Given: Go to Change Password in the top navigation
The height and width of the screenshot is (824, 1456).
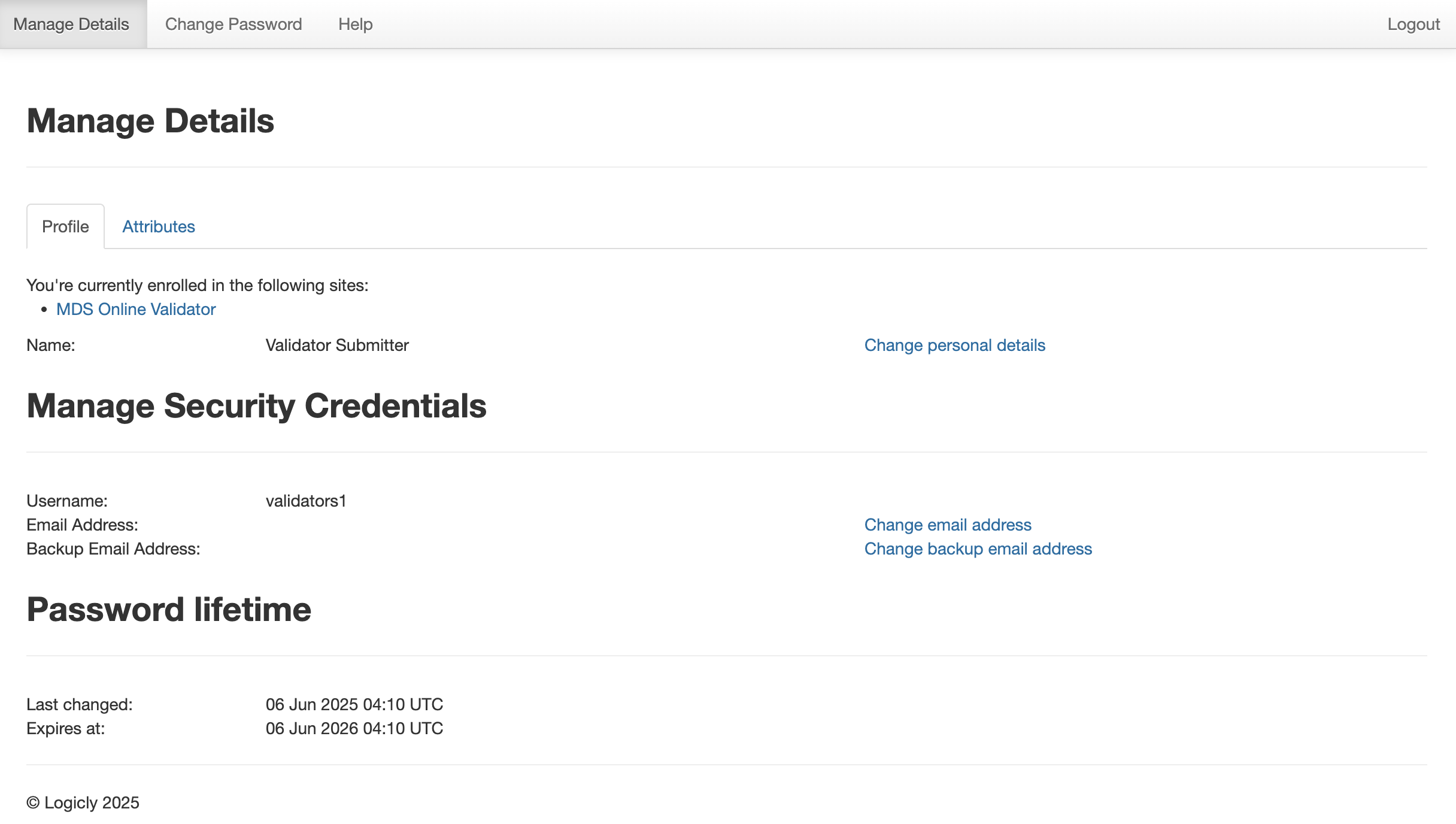Looking at the screenshot, I should coord(233,24).
